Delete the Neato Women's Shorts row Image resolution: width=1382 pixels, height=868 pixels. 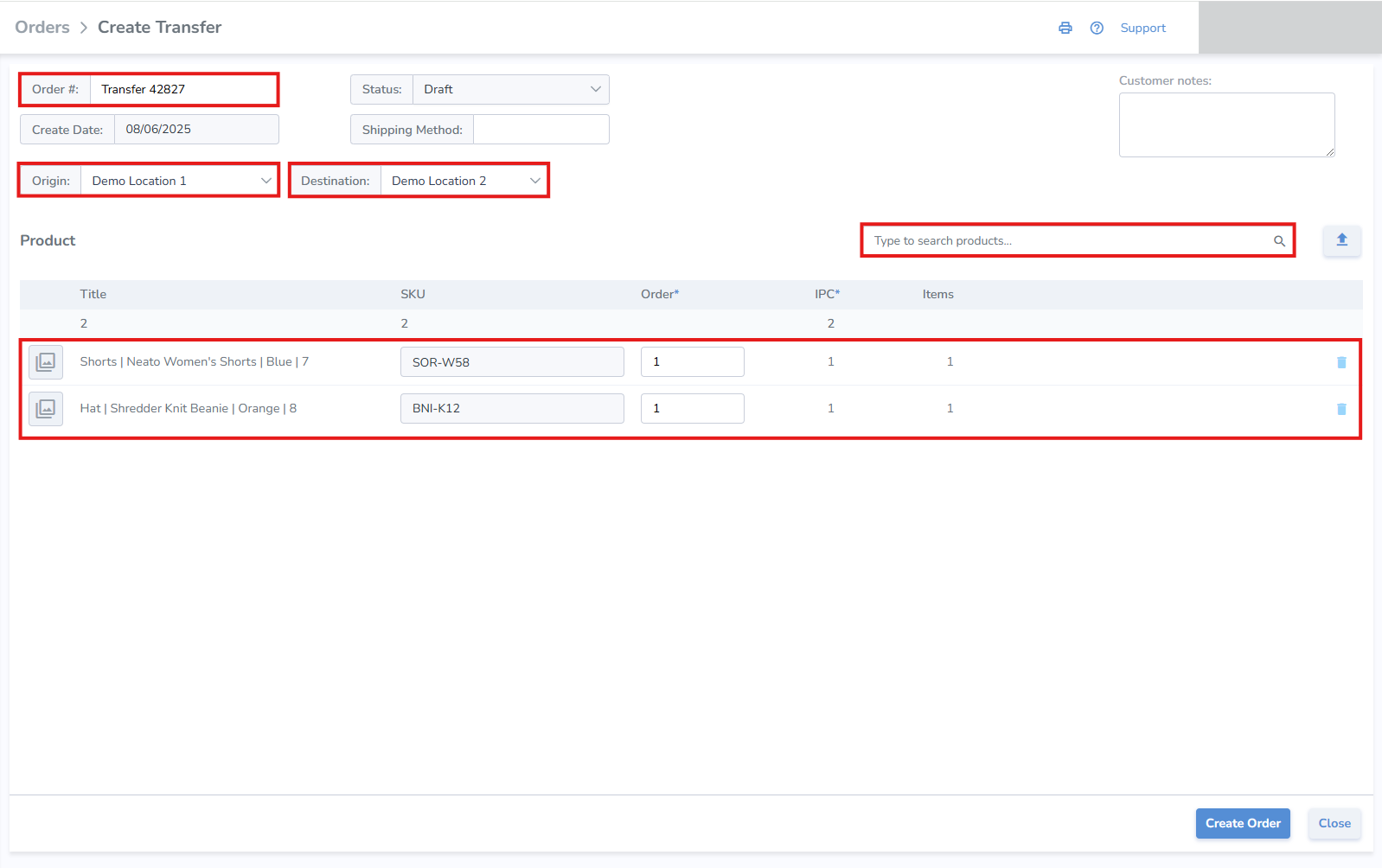pos(1341,362)
